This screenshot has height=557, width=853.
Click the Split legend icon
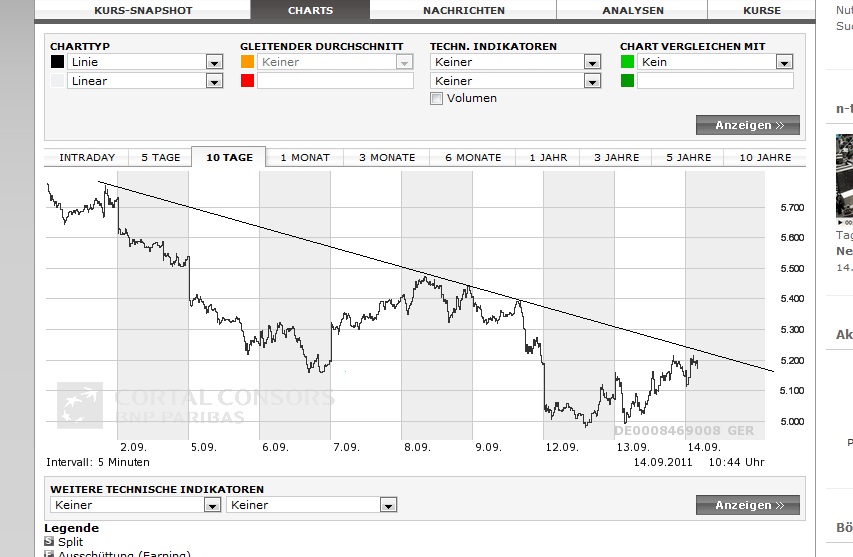click(x=49, y=541)
